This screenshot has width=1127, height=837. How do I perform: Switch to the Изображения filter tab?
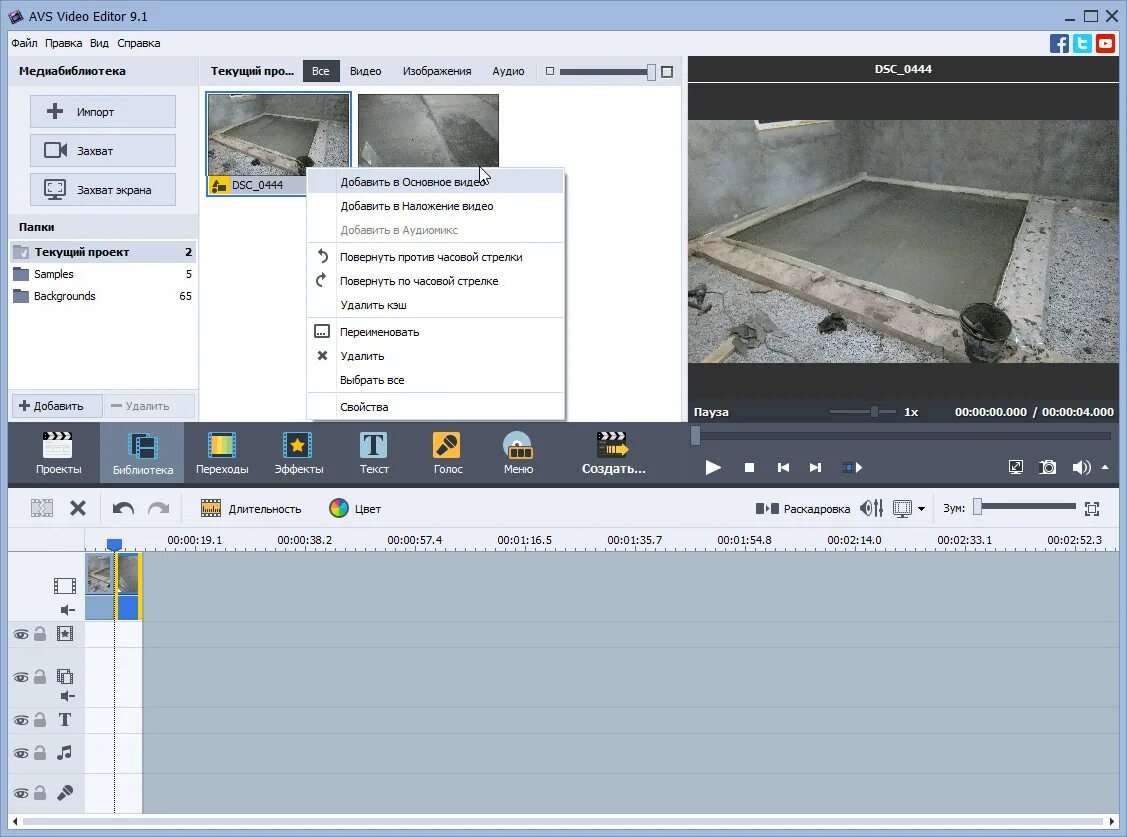tap(437, 71)
